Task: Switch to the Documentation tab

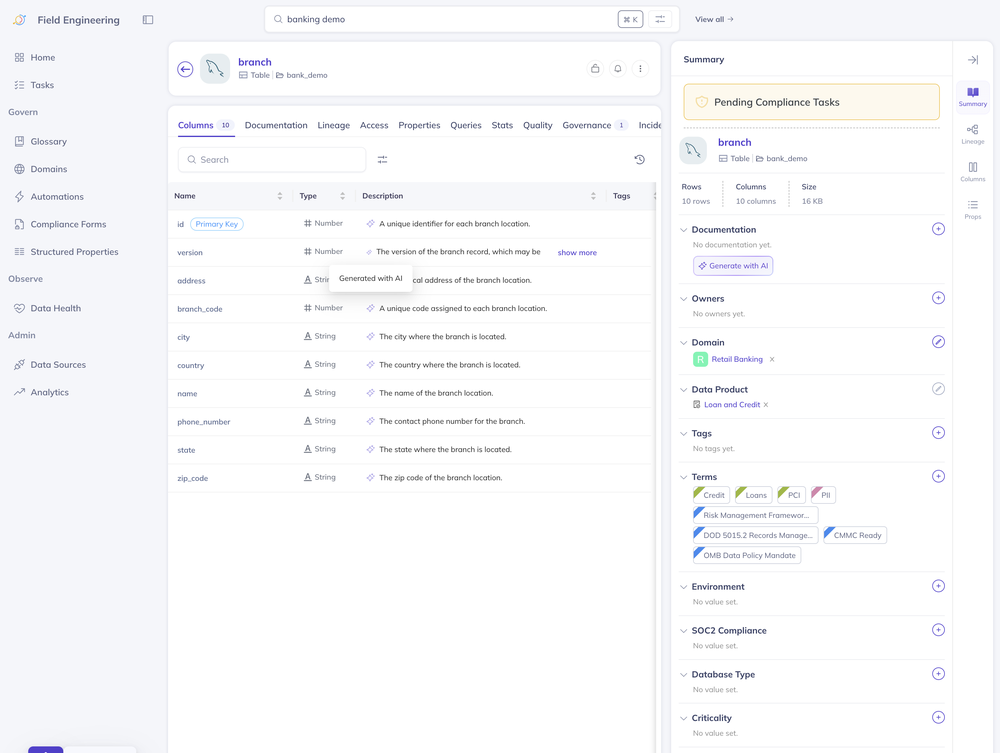Action: [276, 125]
